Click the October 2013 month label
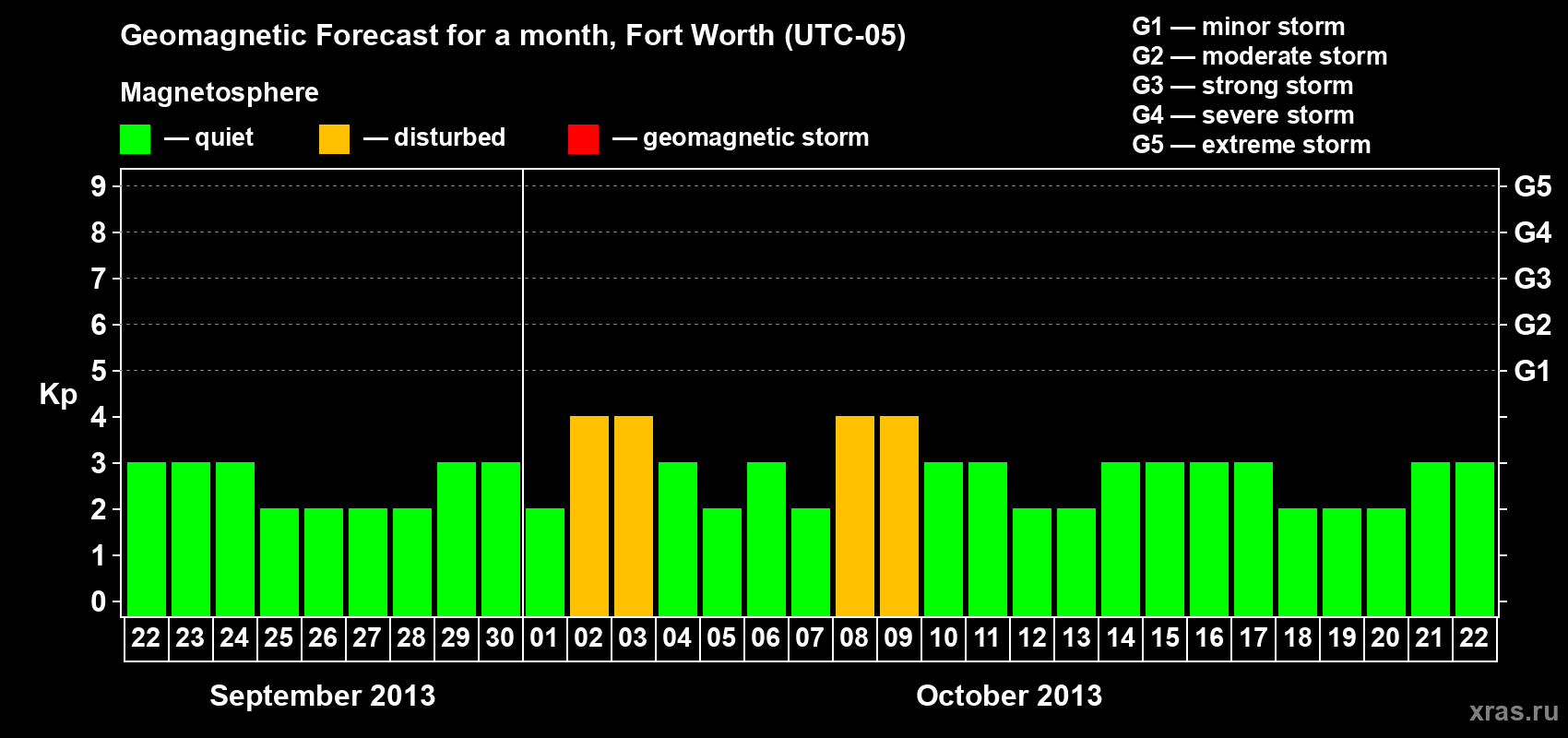Viewport: 1568px width, 738px height. click(1009, 696)
